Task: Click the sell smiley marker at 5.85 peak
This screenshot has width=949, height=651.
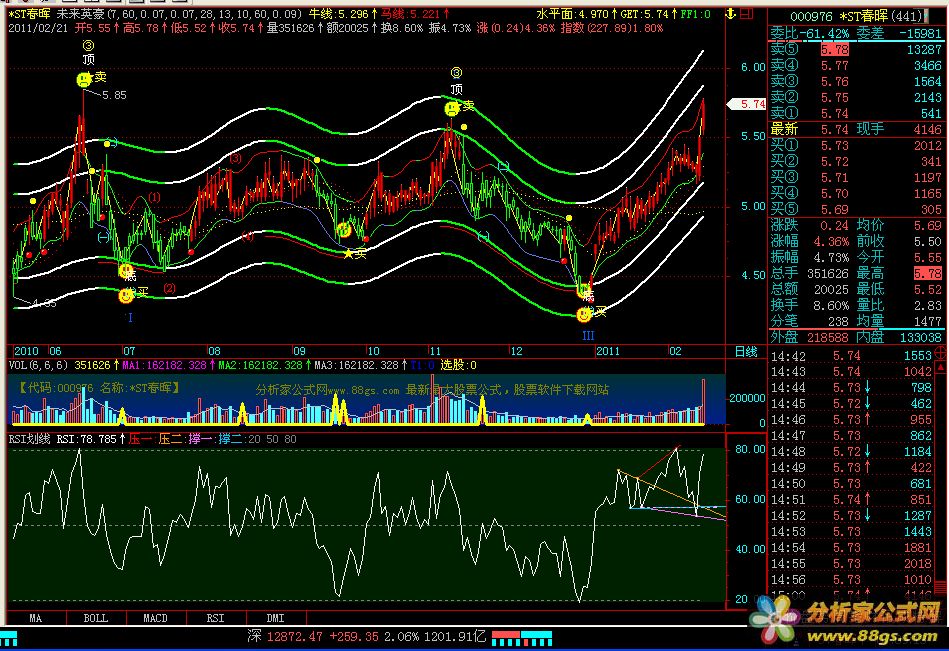Action: point(84,79)
